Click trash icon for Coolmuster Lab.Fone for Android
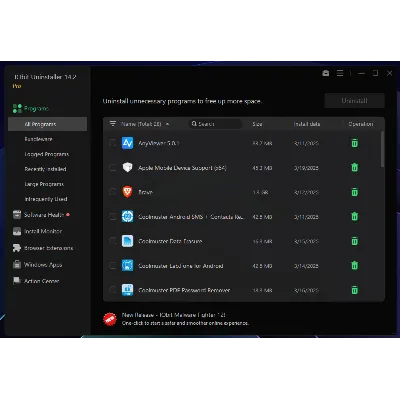Viewport: 400px width, 400px height. [355, 265]
